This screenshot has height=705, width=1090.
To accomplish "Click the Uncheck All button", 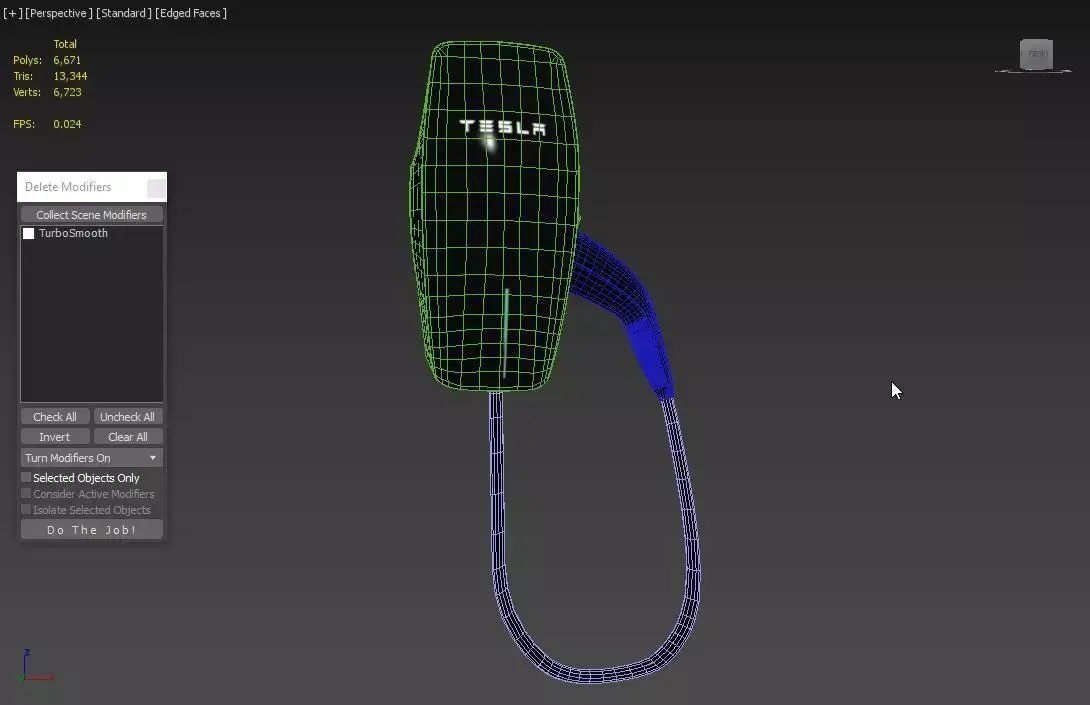I will [x=128, y=417].
